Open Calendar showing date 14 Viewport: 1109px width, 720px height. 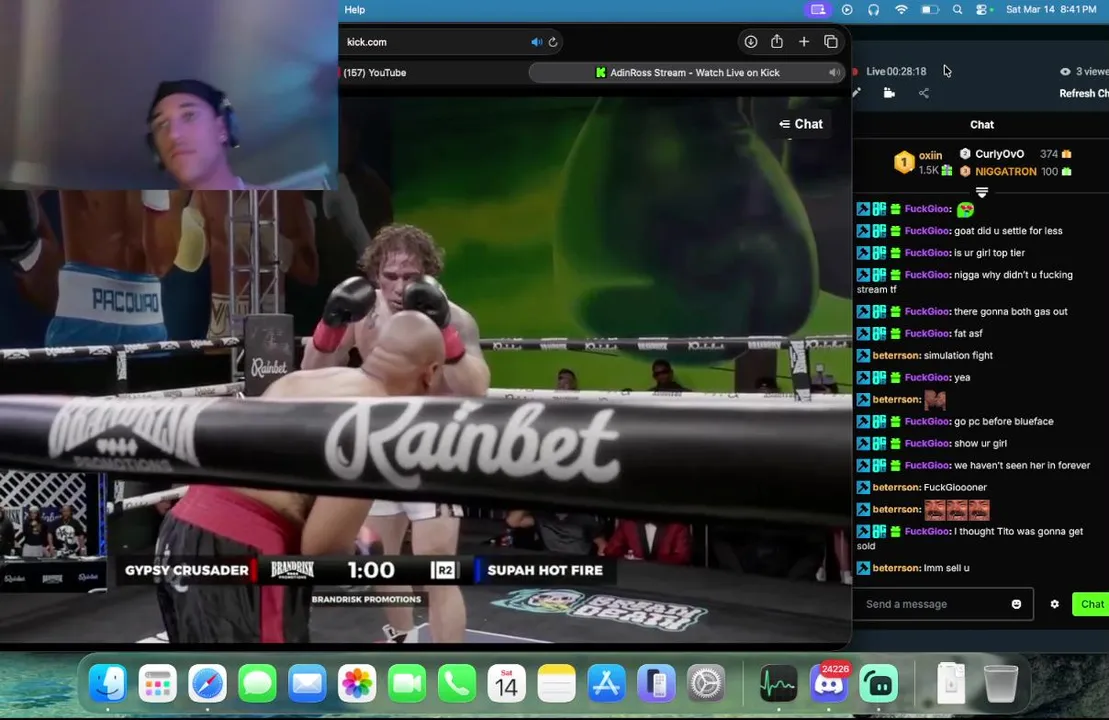(x=506, y=684)
